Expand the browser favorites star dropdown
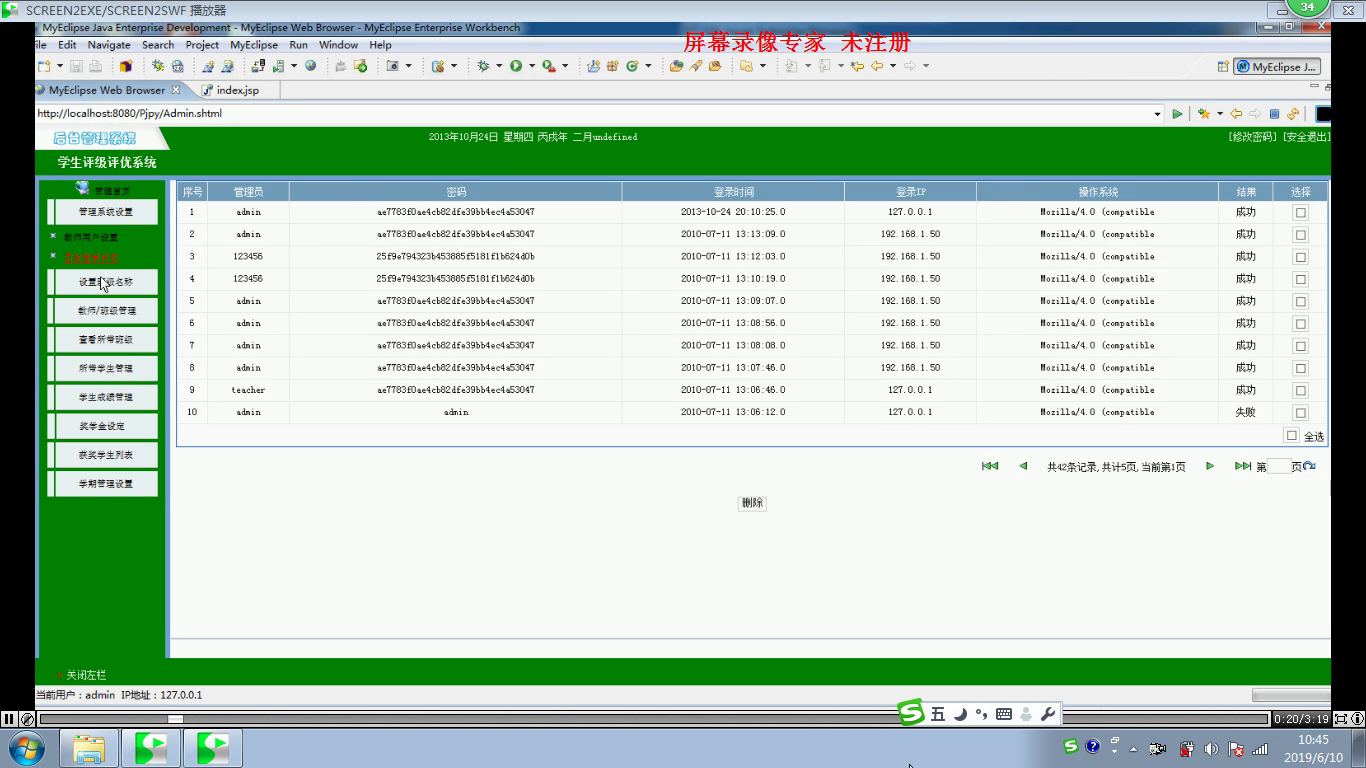1366x768 pixels. tap(1219, 114)
